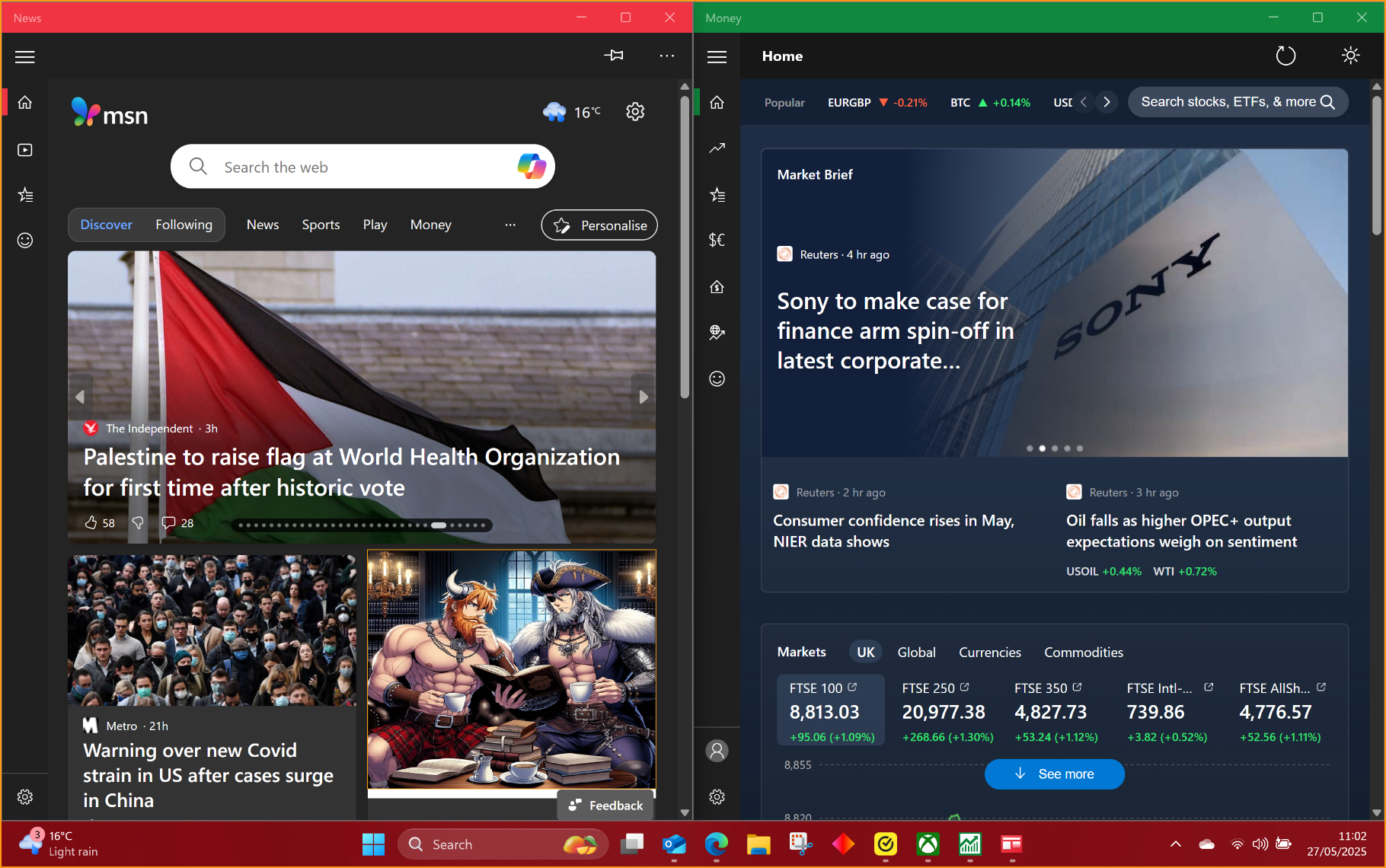This screenshot has width=1386, height=868.
Task: Select the UK markets tab
Action: click(x=866, y=652)
